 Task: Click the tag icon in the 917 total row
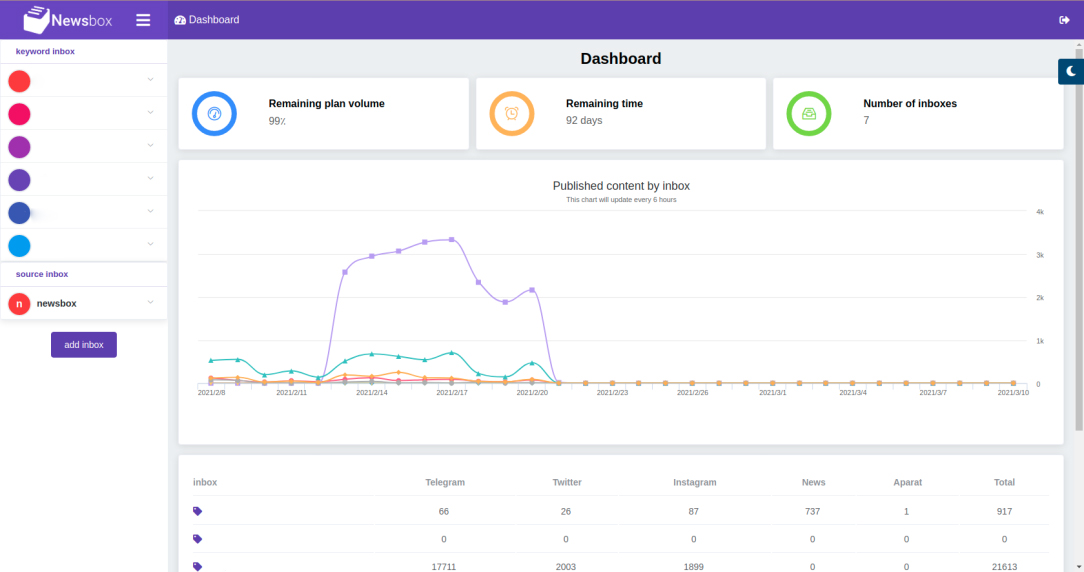point(198,511)
